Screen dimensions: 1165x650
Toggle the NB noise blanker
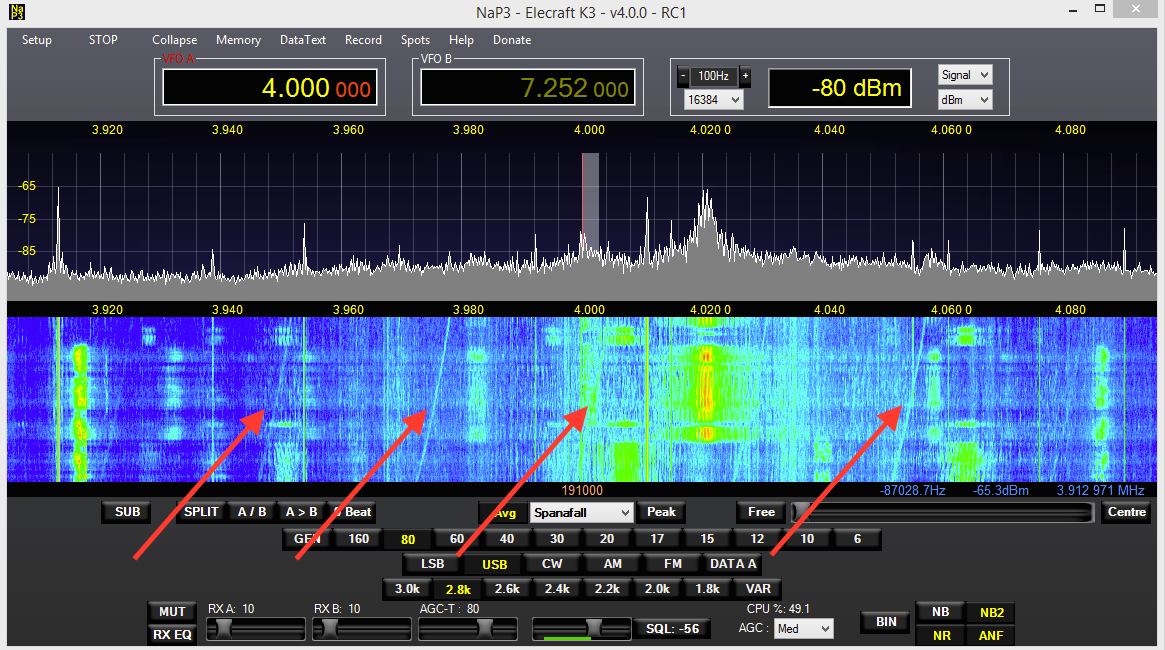tap(940, 612)
